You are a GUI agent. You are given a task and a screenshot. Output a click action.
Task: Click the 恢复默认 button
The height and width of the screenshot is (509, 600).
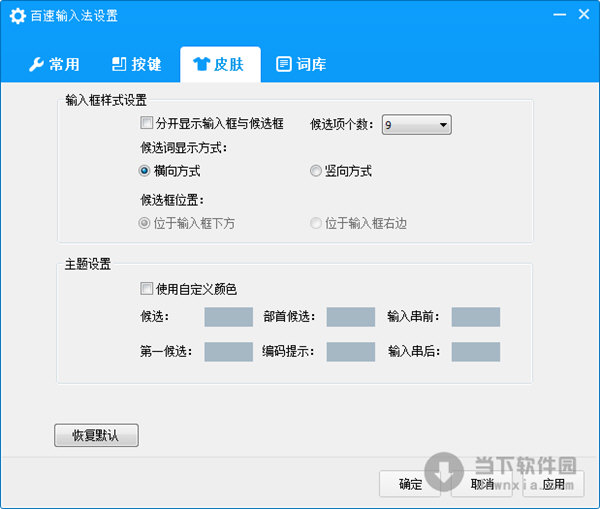coord(96,436)
